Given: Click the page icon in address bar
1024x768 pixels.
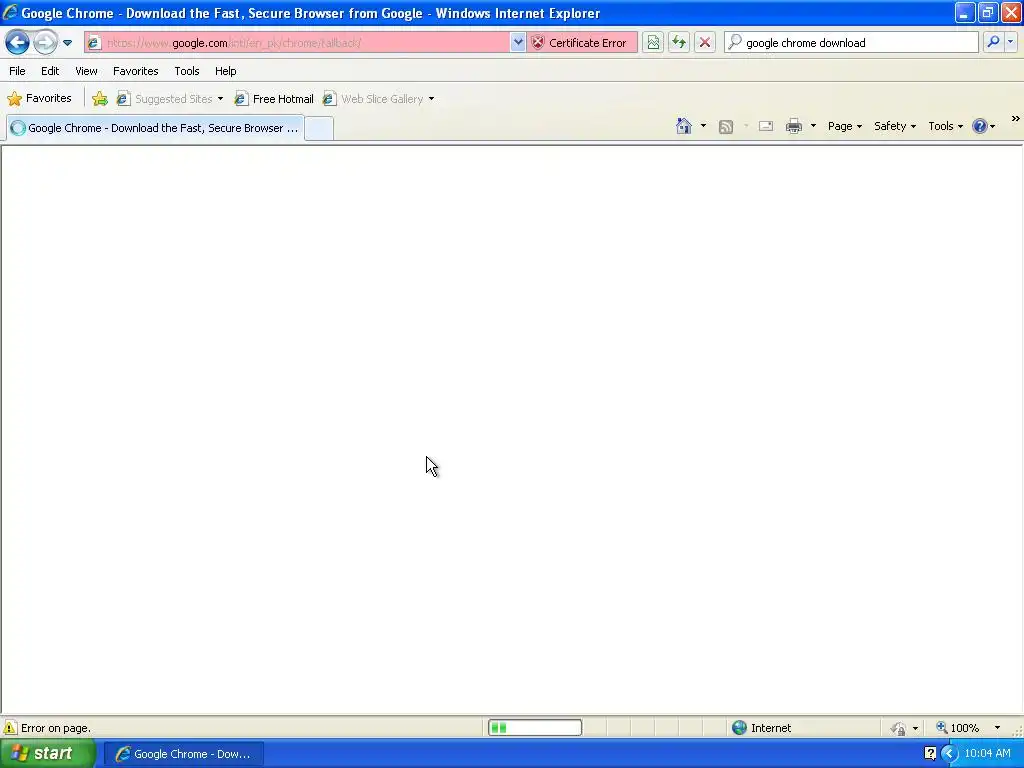Looking at the screenshot, I should pos(95,43).
